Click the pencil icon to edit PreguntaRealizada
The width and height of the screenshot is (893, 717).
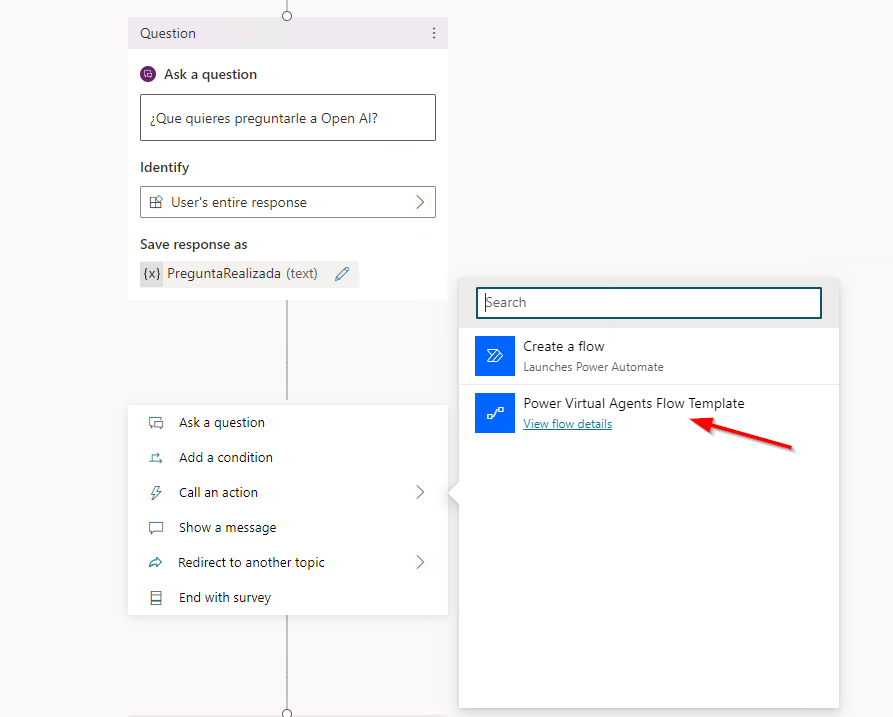[342, 274]
